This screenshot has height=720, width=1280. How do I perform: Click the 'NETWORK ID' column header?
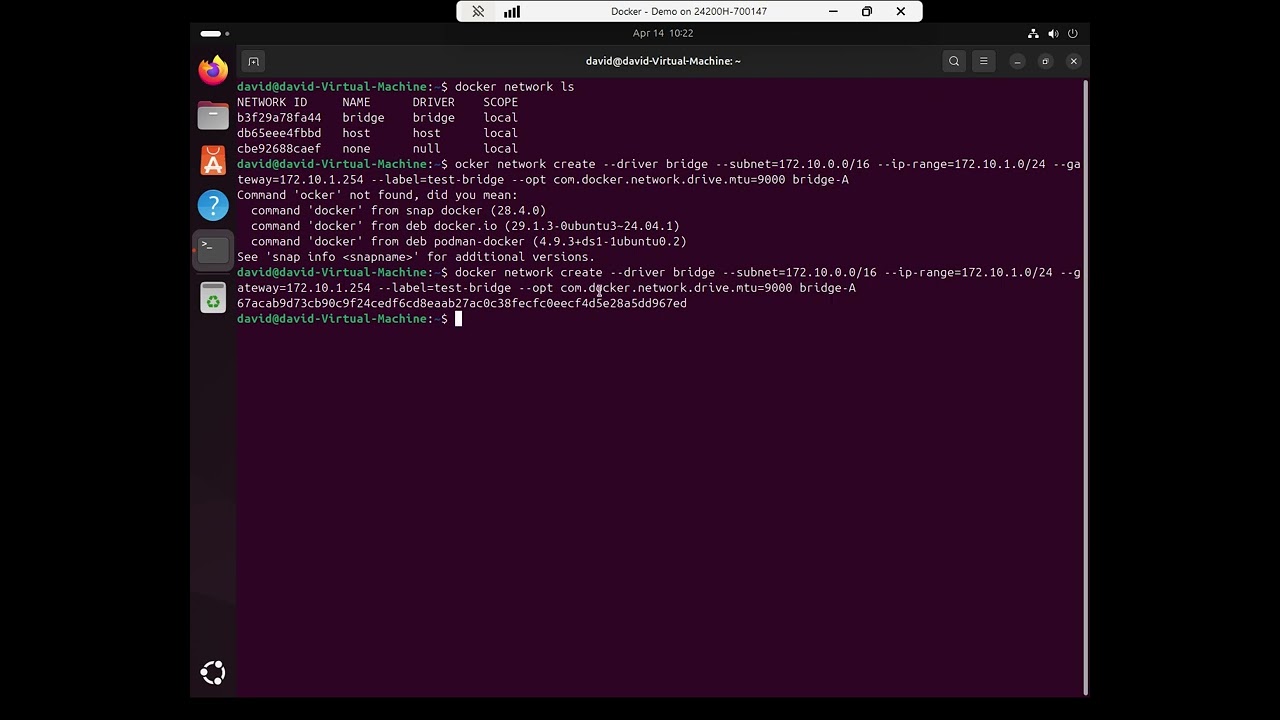tap(272, 102)
